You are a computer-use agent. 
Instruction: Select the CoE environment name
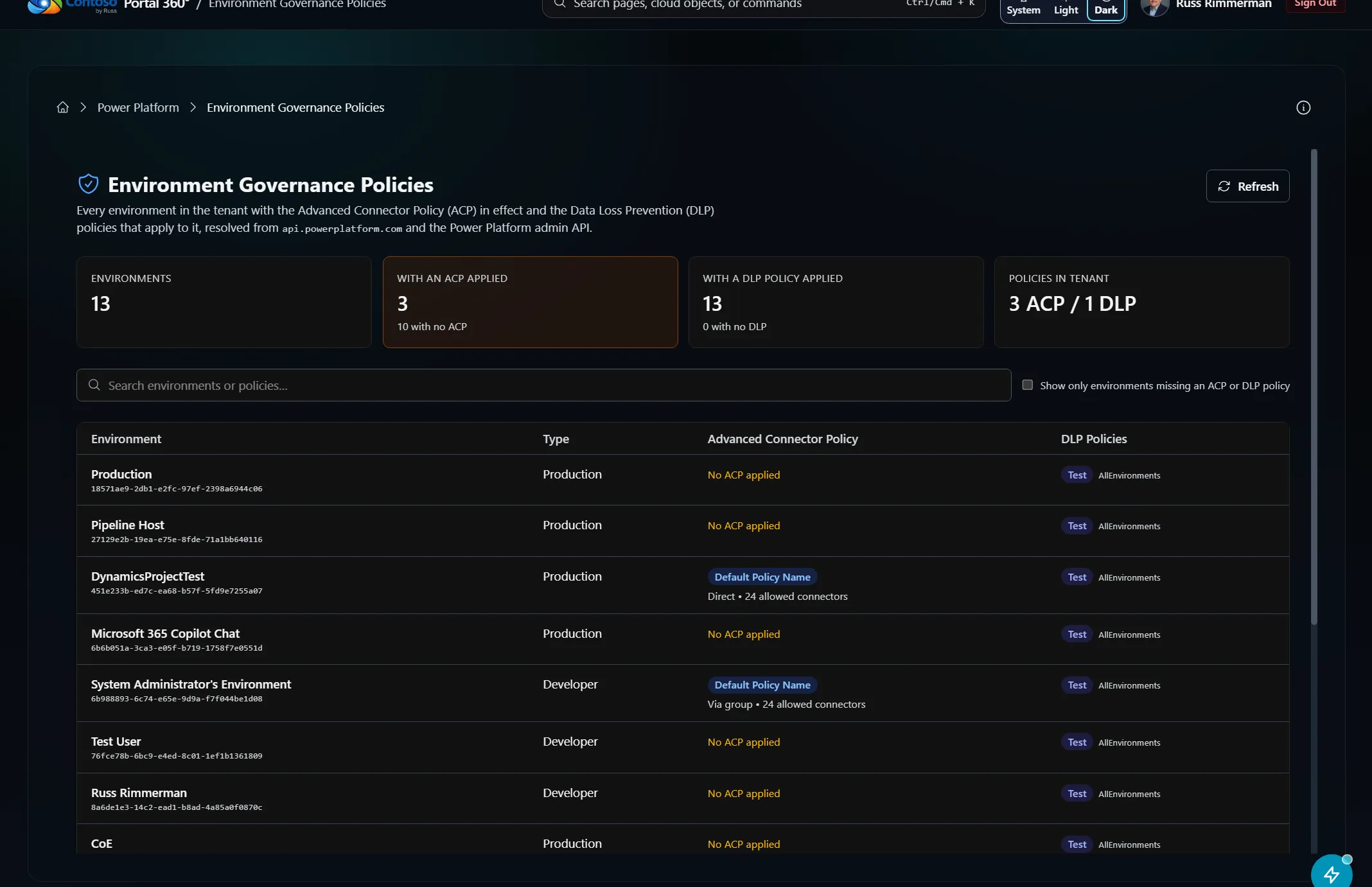(x=101, y=843)
